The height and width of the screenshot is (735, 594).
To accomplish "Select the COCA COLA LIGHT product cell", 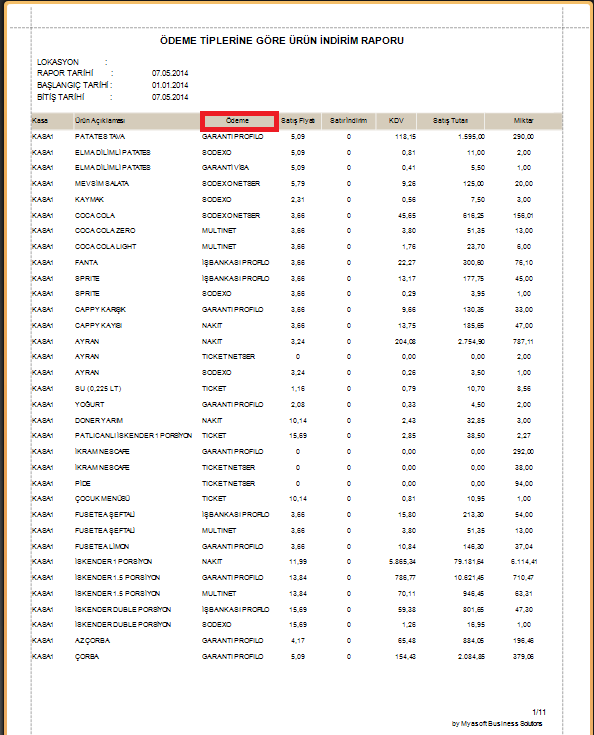I will (105, 247).
